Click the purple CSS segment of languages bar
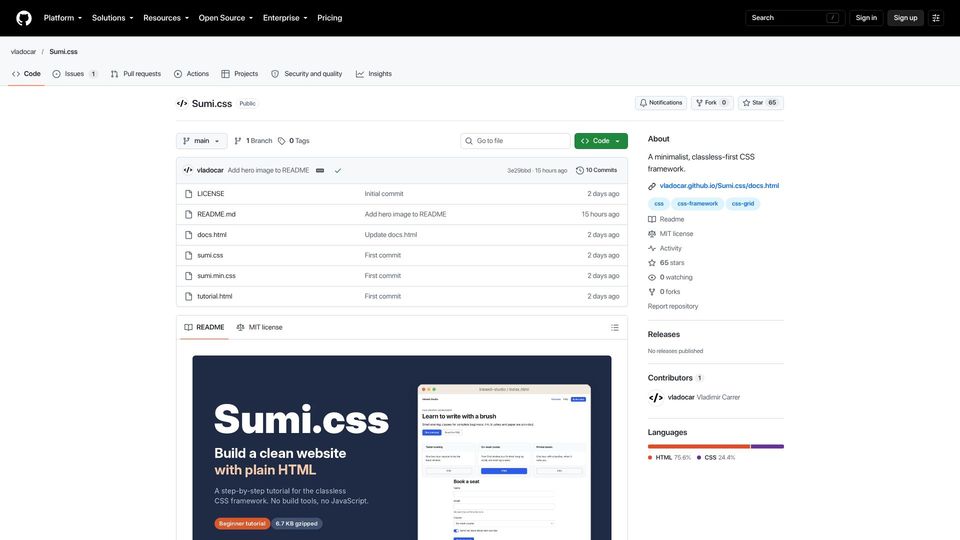Image resolution: width=960 pixels, height=540 pixels. point(767,446)
